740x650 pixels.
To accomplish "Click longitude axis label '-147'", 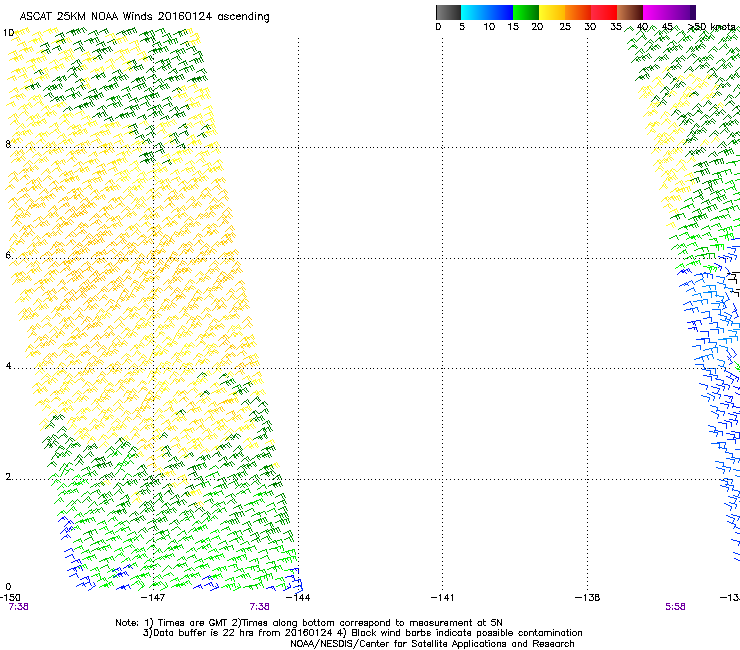I will (x=153, y=598).
